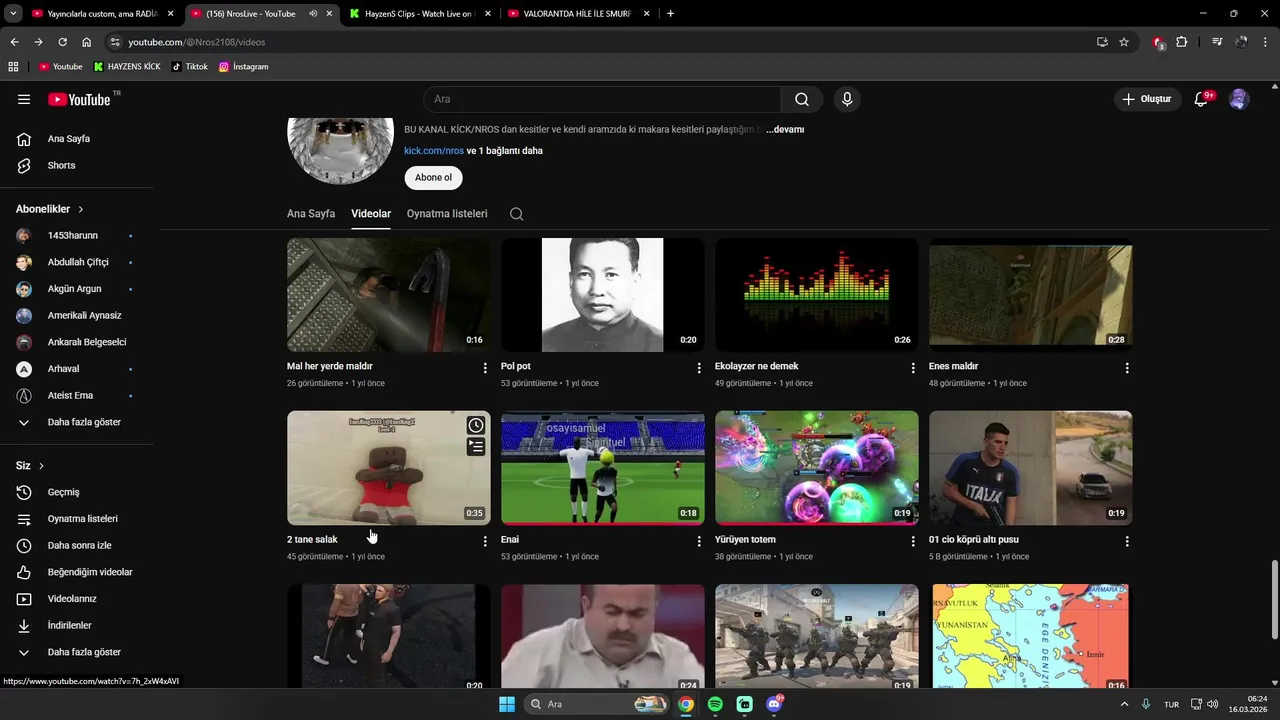Bookmark this page with the star
The height and width of the screenshot is (720, 1280).
1124,42
